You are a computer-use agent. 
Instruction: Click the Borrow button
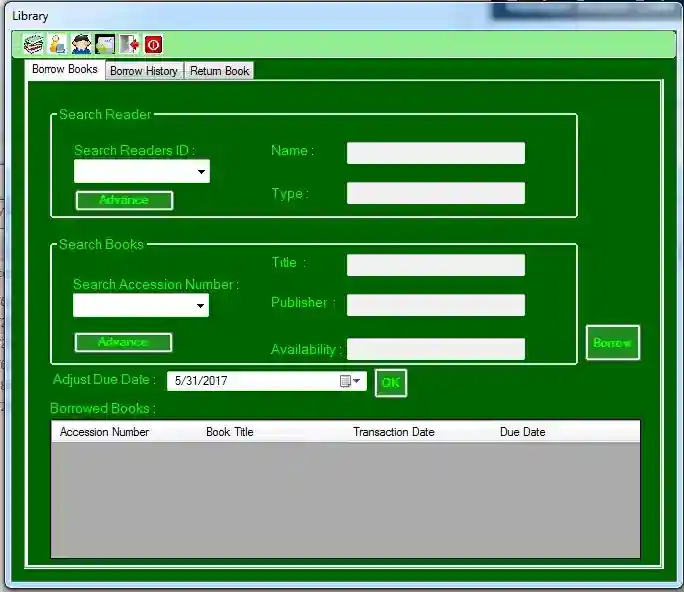click(x=612, y=342)
